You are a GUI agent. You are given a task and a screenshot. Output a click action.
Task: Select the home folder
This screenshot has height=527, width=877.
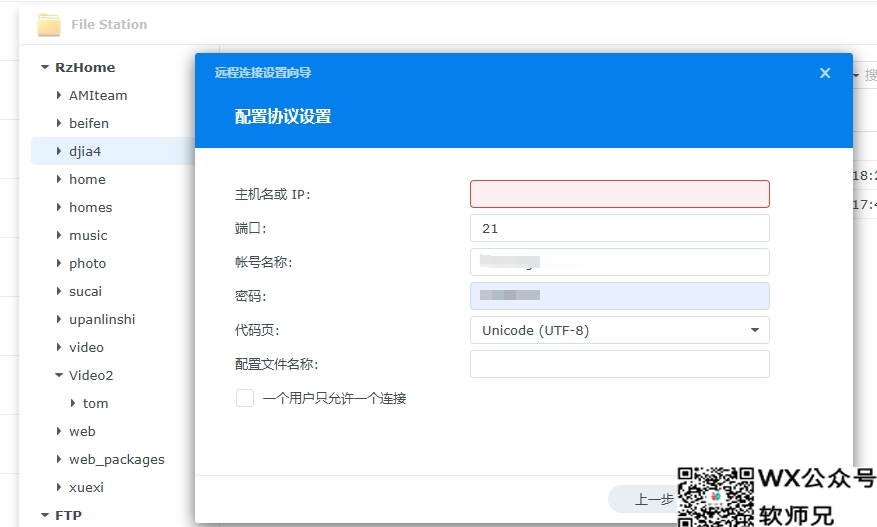tap(87, 180)
